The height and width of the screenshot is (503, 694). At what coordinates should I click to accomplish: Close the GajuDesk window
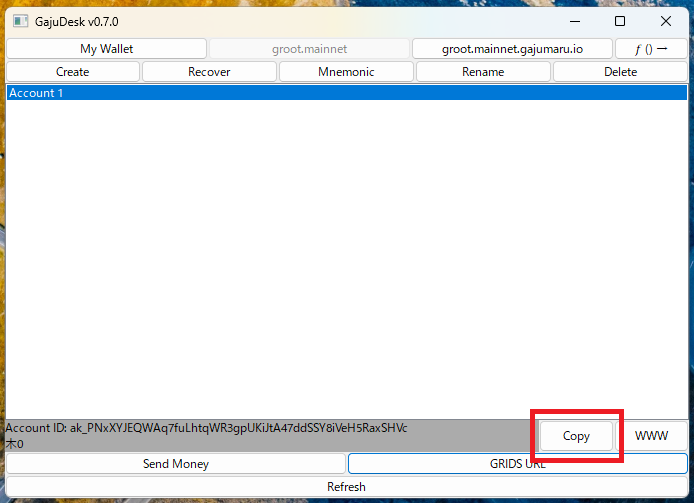[x=666, y=21]
